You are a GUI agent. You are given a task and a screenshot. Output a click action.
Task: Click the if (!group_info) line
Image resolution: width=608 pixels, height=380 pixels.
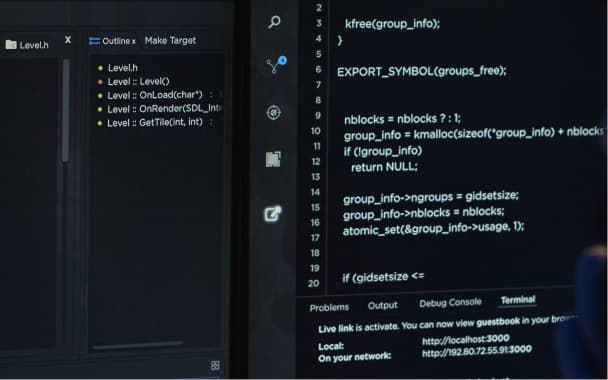coord(383,150)
